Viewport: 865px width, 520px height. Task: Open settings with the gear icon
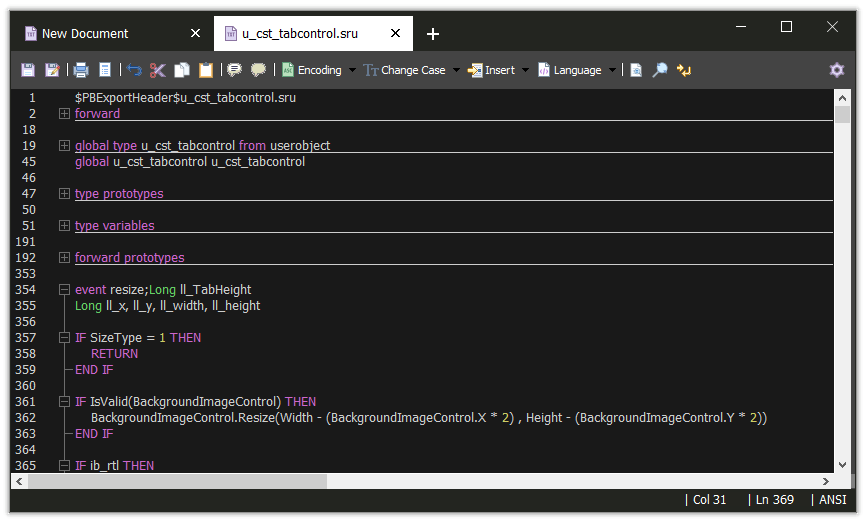(837, 70)
